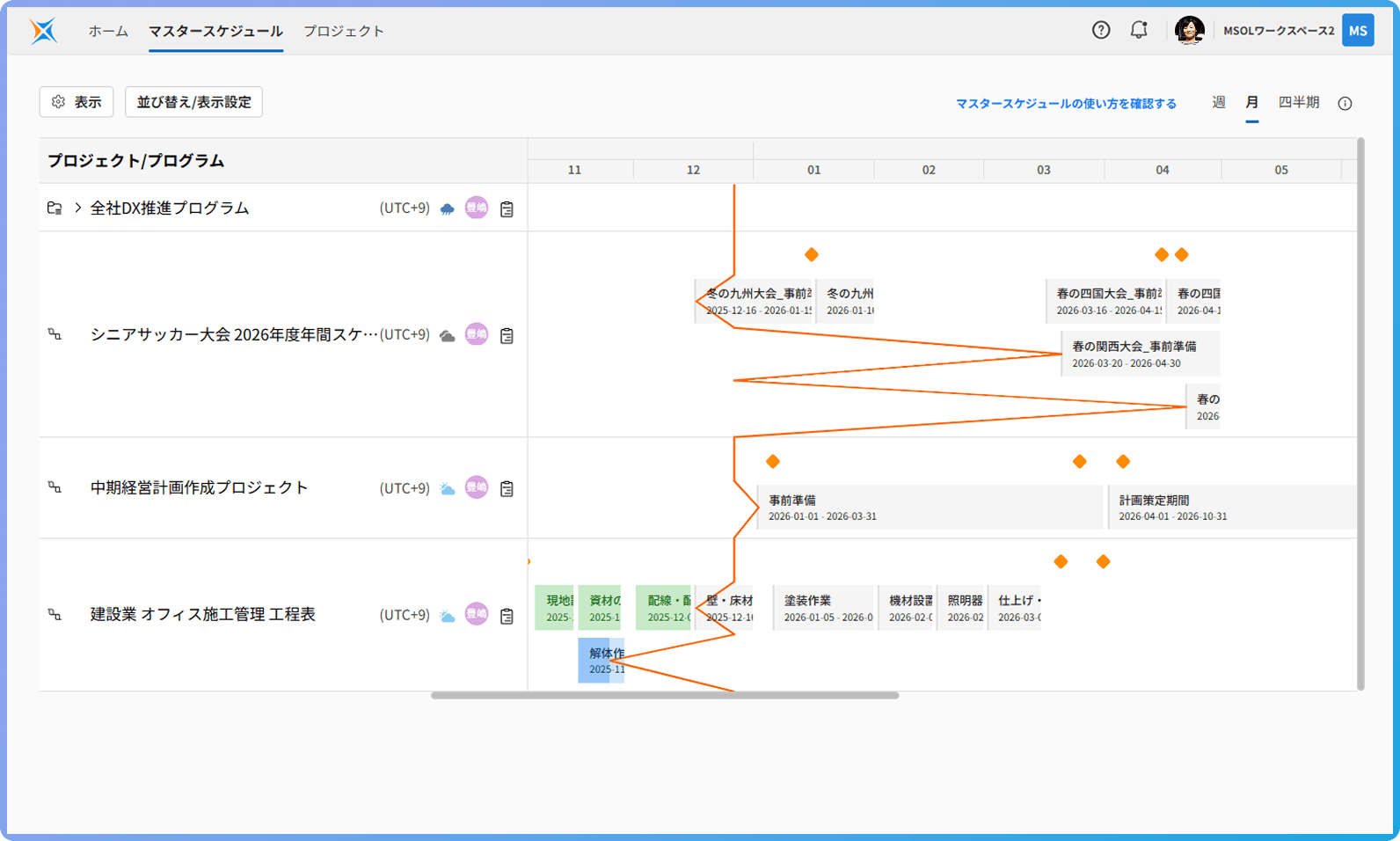Expand the 全社DX推進プログラム program row
Image resolution: width=1400 pixels, height=841 pixels.
[x=78, y=208]
